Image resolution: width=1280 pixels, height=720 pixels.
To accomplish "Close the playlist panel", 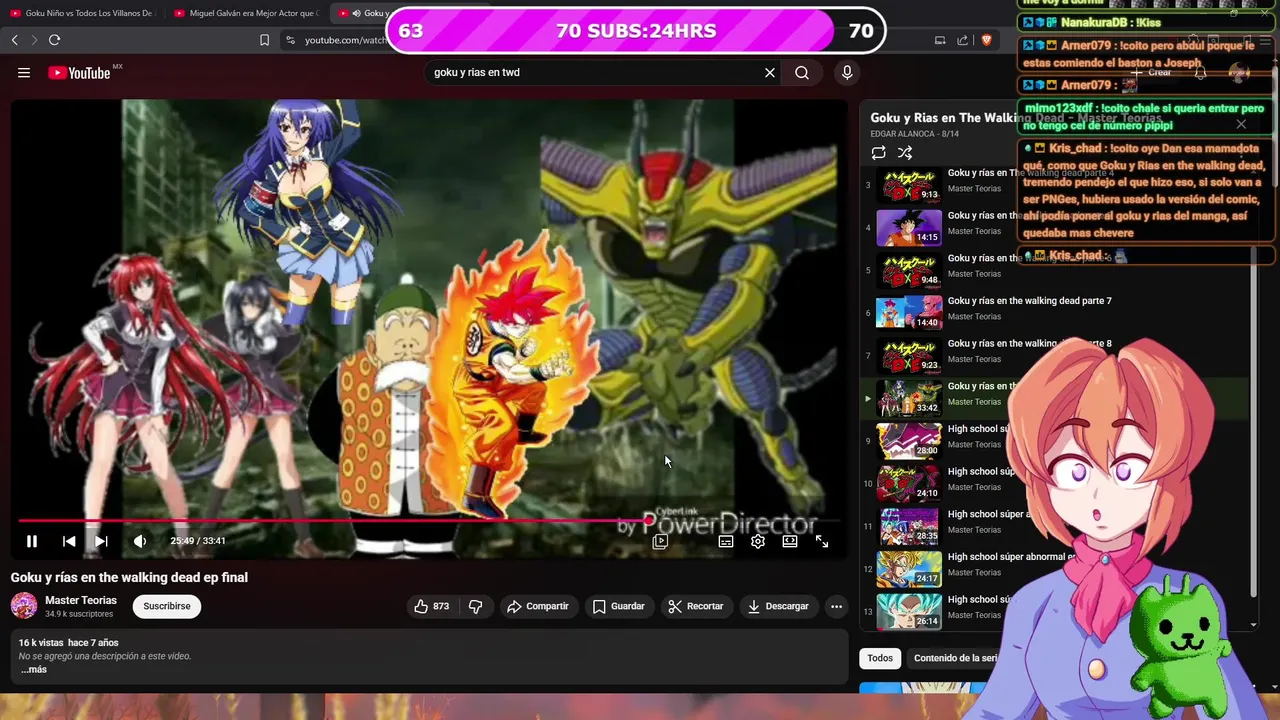I will click(1241, 124).
